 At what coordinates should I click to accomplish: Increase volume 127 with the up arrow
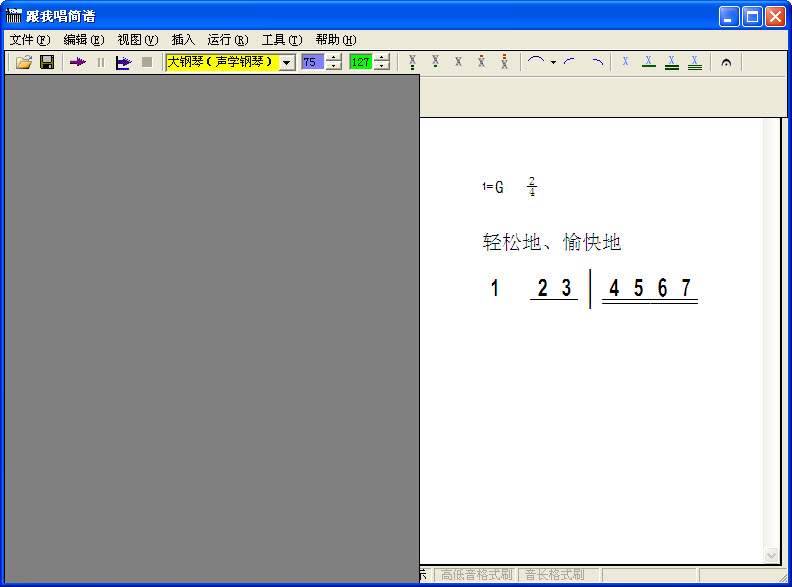click(382, 58)
